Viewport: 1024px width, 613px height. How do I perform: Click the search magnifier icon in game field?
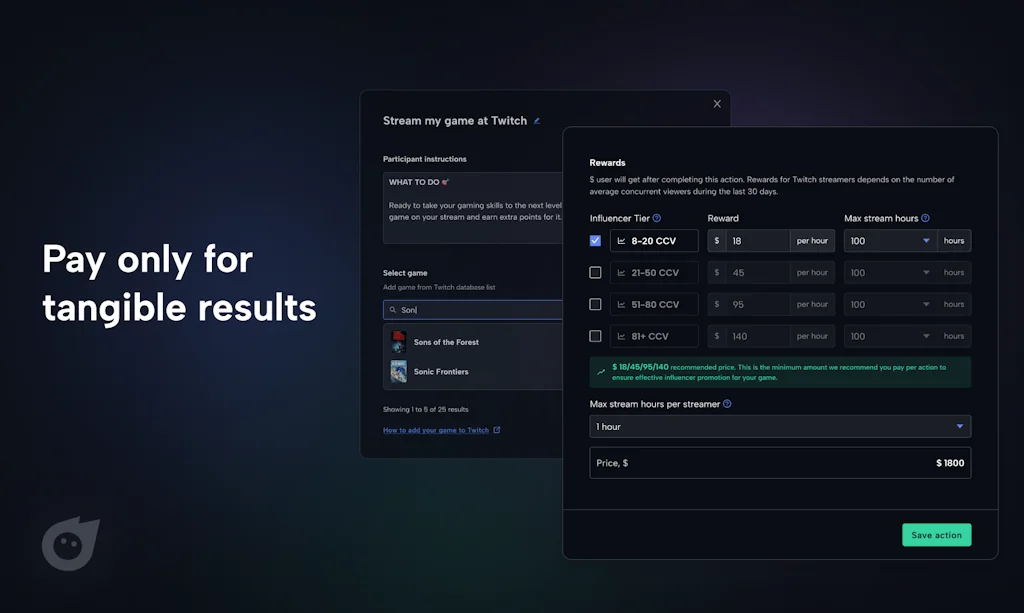[392, 310]
